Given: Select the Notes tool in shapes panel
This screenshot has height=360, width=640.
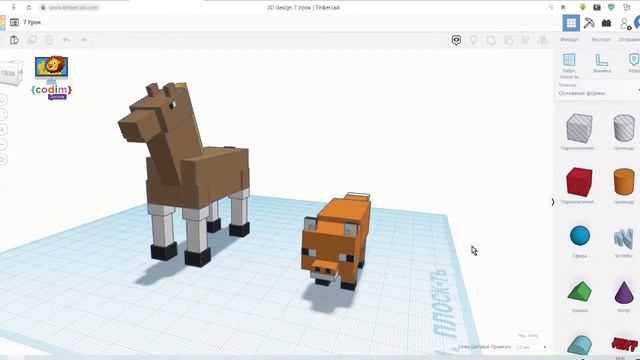Looking at the screenshot, I should [634, 63].
